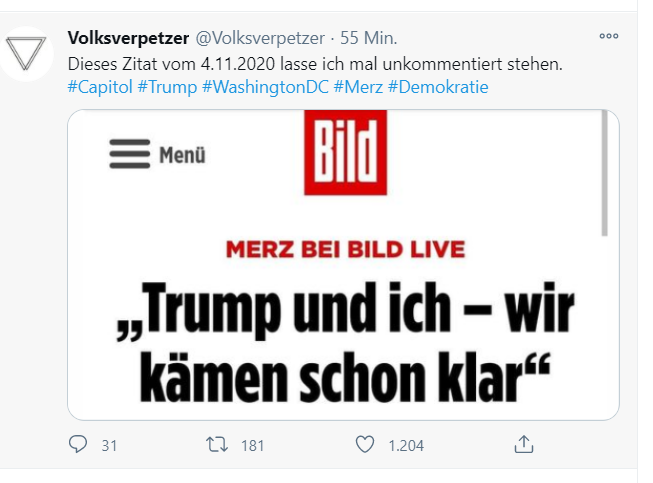Click the Volksverpetzer triangle avatar
Image resolution: width=653 pixels, height=483 pixels.
click(26, 54)
